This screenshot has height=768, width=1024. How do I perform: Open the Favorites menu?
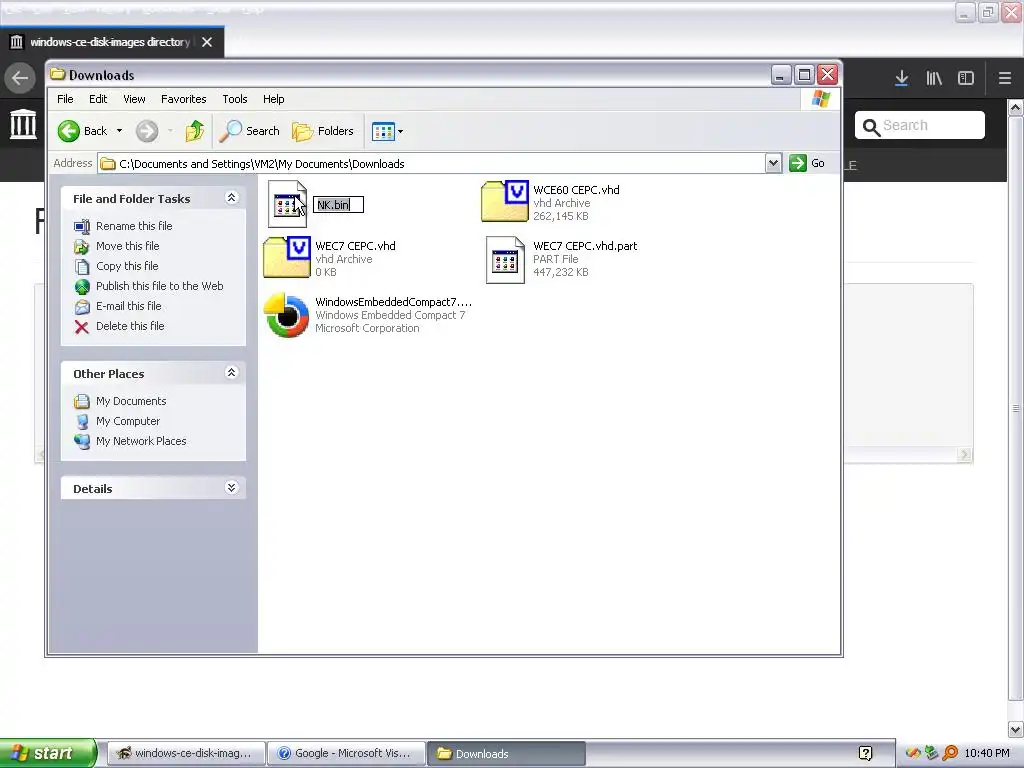pyautogui.click(x=184, y=99)
